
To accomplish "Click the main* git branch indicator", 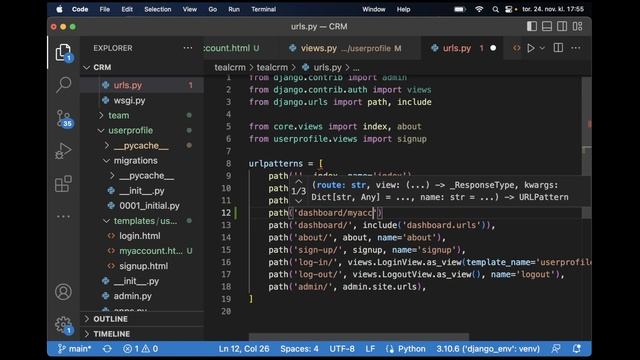I will coord(74,349).
